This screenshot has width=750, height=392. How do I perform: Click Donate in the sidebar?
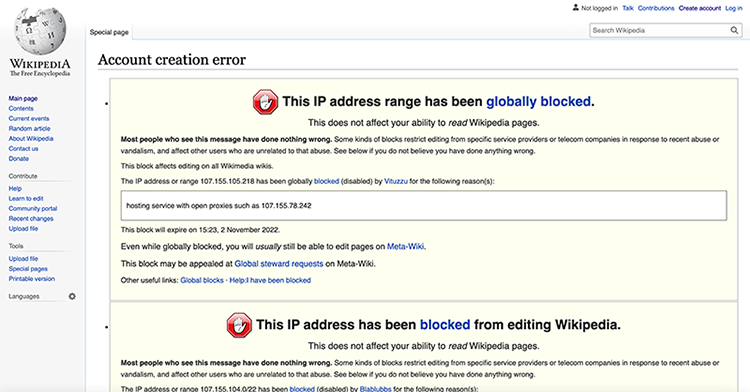tap(19, 159)
